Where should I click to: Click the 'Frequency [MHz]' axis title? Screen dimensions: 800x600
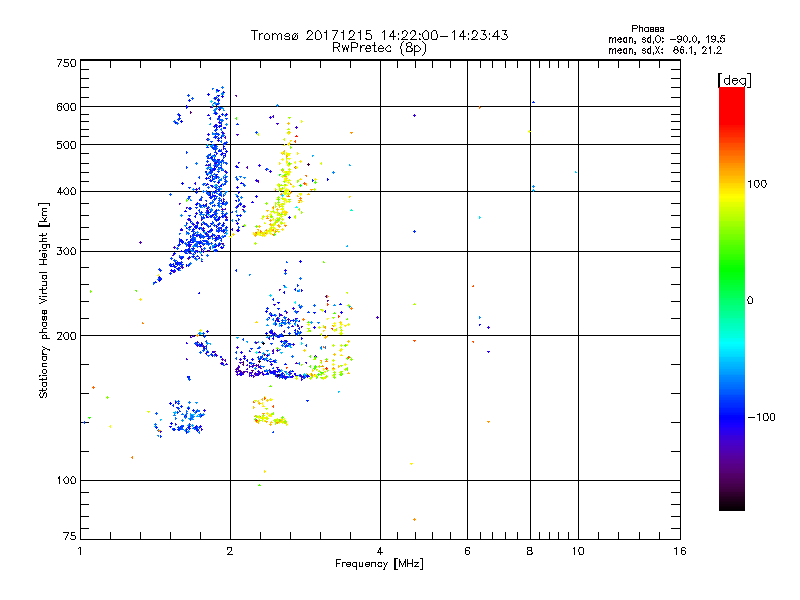(x=379, y=564)
